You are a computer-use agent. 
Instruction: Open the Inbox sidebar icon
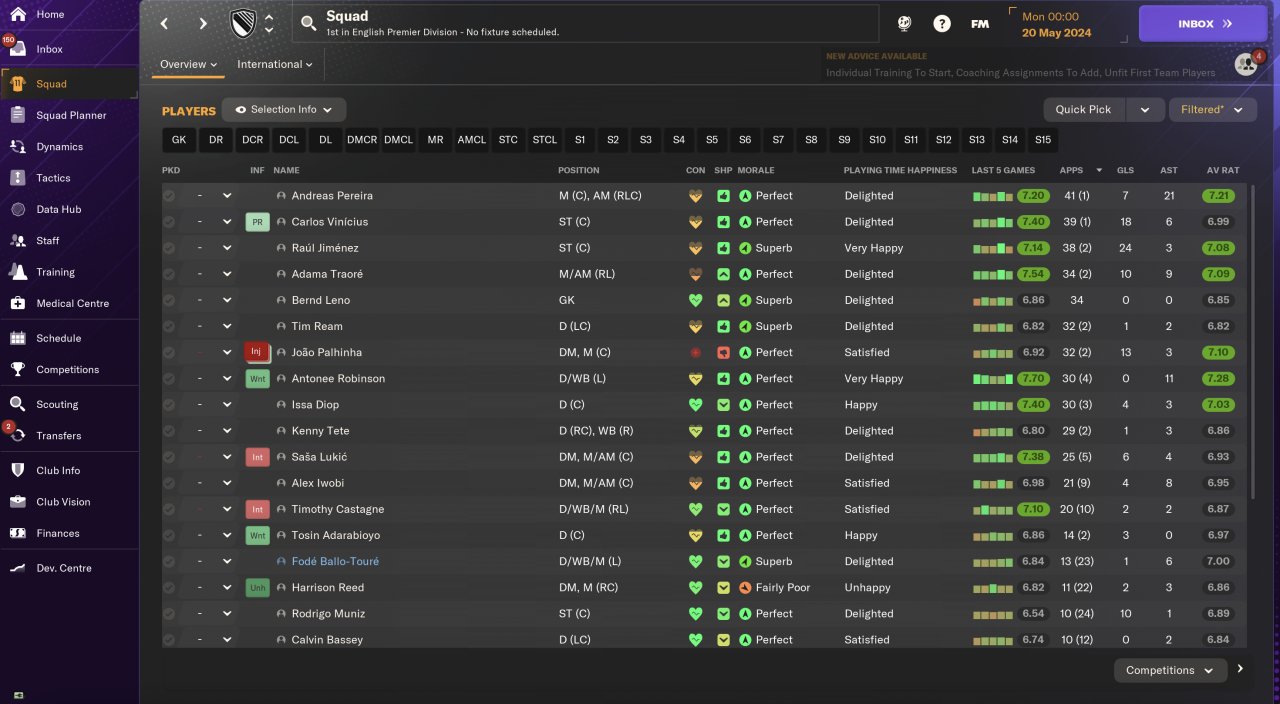(17, 49)
